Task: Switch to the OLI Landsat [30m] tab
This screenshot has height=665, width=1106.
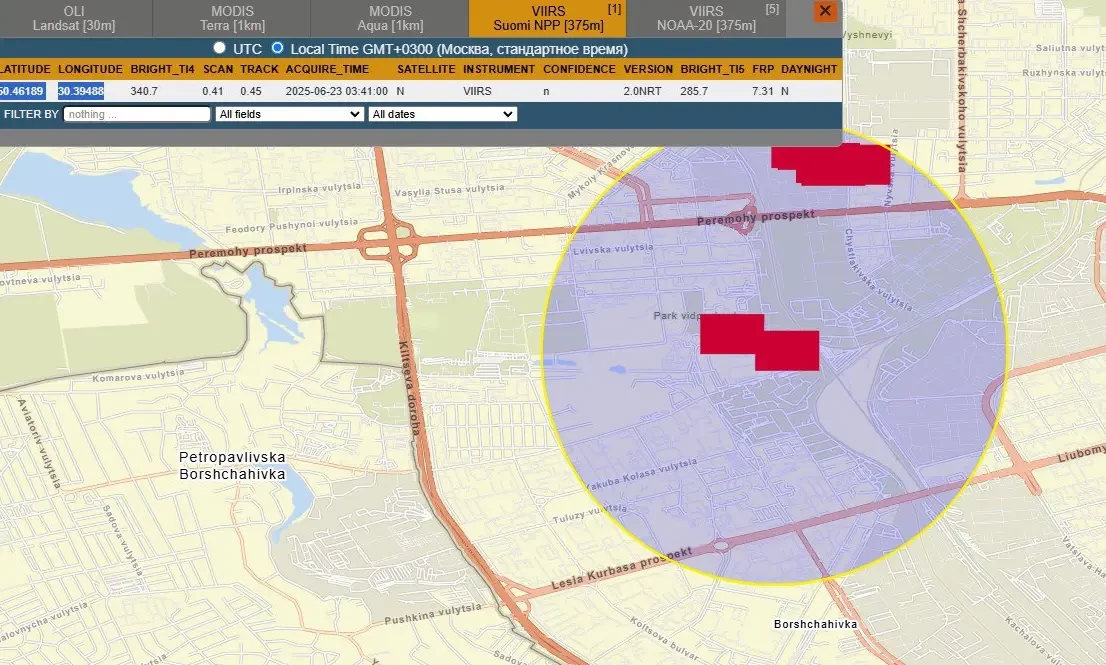Action: 73,18
